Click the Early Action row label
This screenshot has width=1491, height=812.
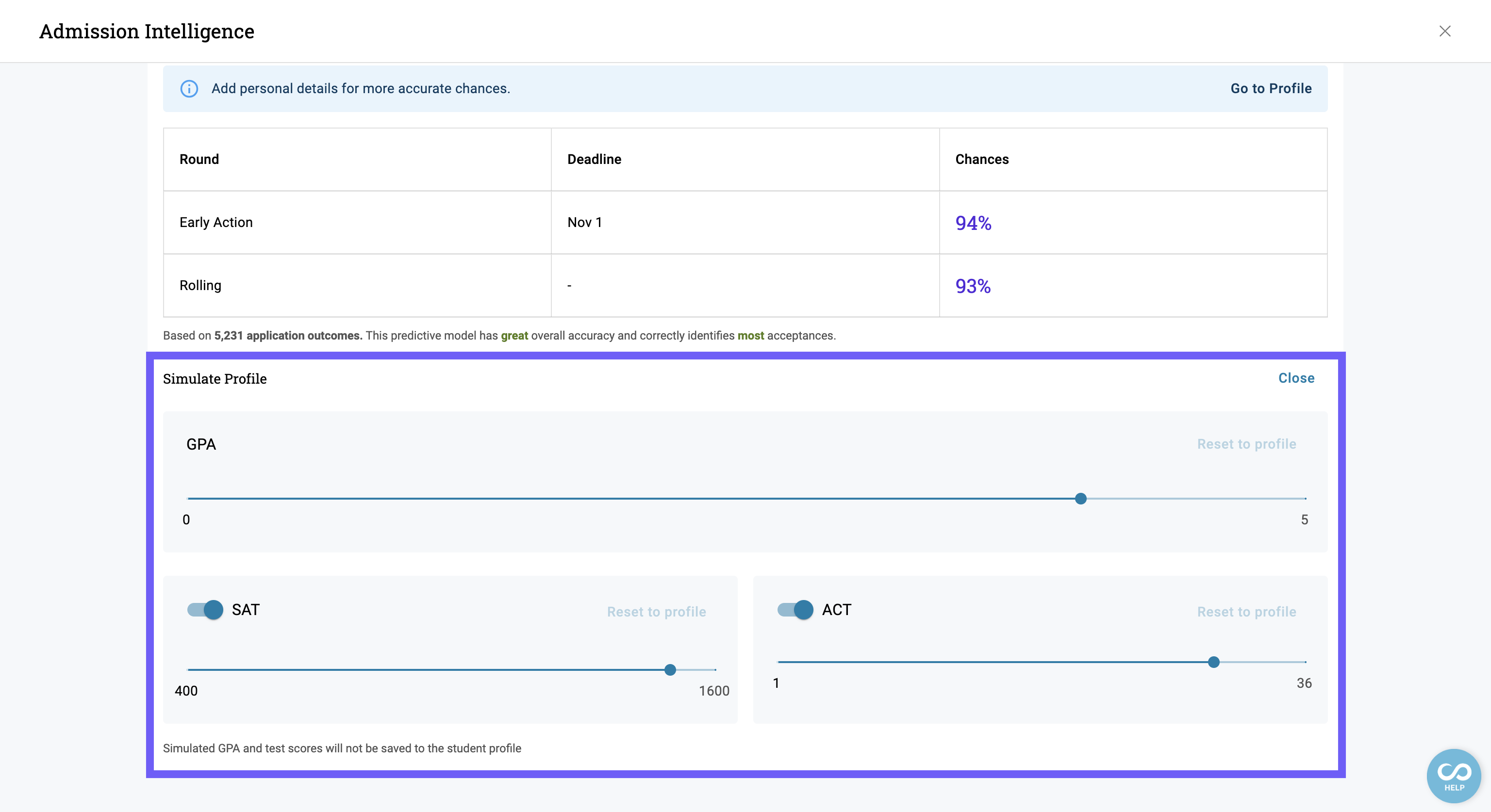(x=216, y=222)
